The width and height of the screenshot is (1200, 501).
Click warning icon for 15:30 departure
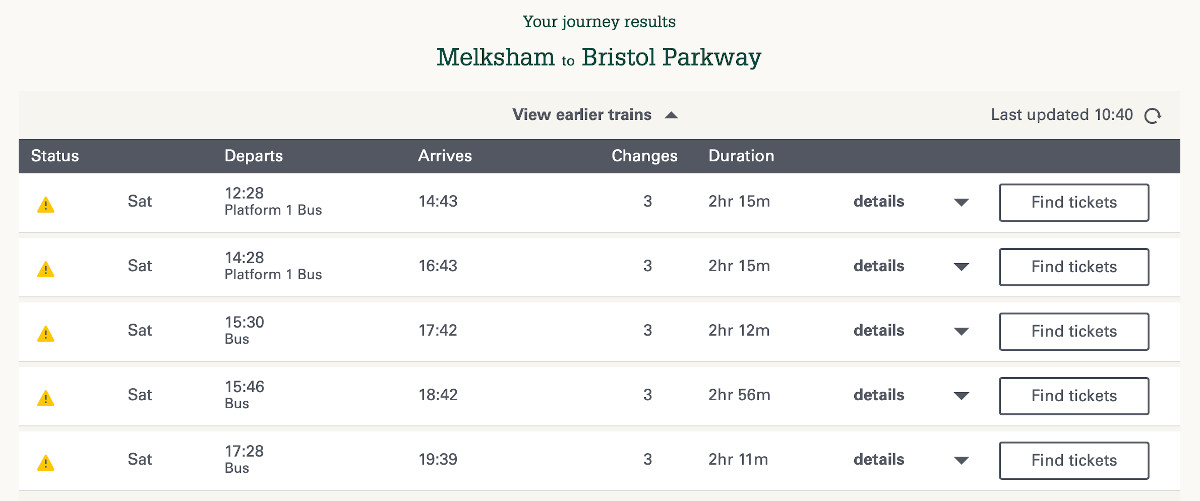pyautogui.click(x=46, y=334)
